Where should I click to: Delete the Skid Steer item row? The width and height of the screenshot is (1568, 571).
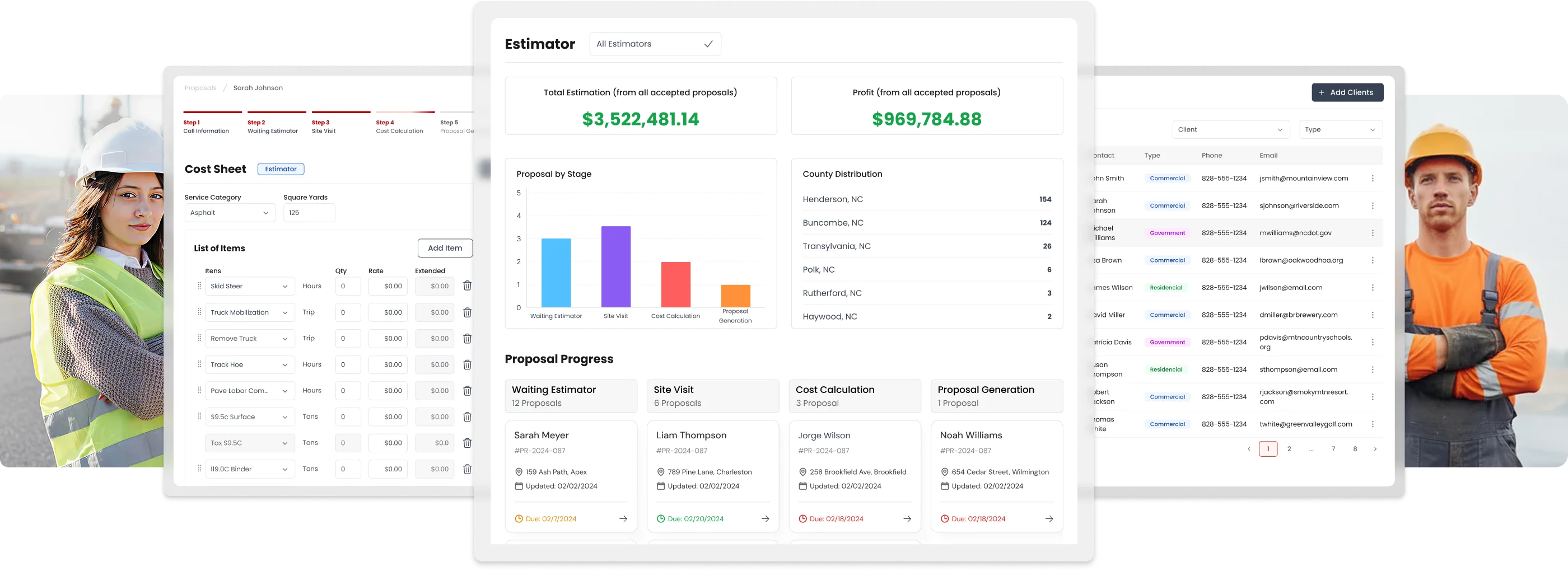click(467, 285)
